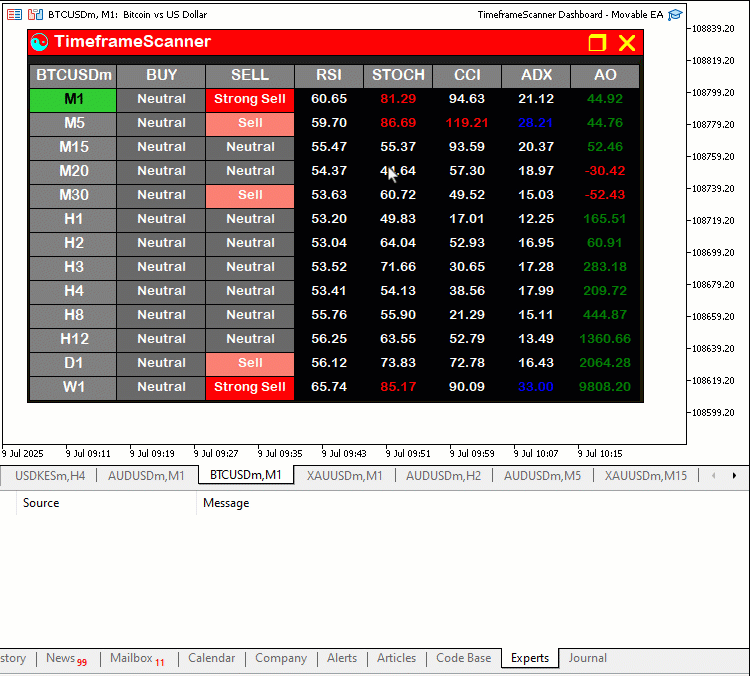Image resolution: width=750 pixels, height=676 pixels.
Task: Click Strong Sell signal in M1 row
Action: 250,100
